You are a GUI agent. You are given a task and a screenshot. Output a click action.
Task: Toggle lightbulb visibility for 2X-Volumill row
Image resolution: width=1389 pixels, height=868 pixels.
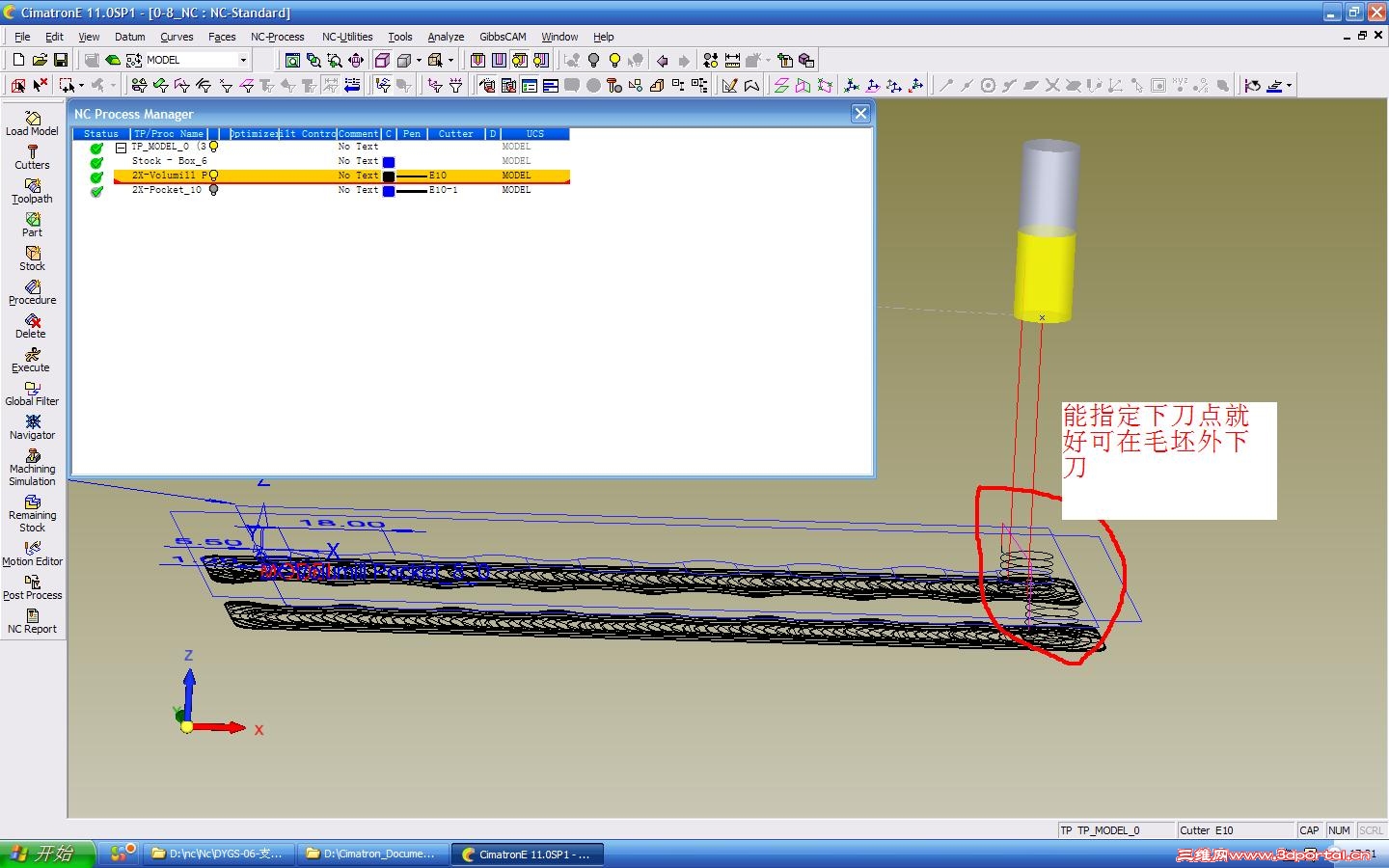[213, 176]
